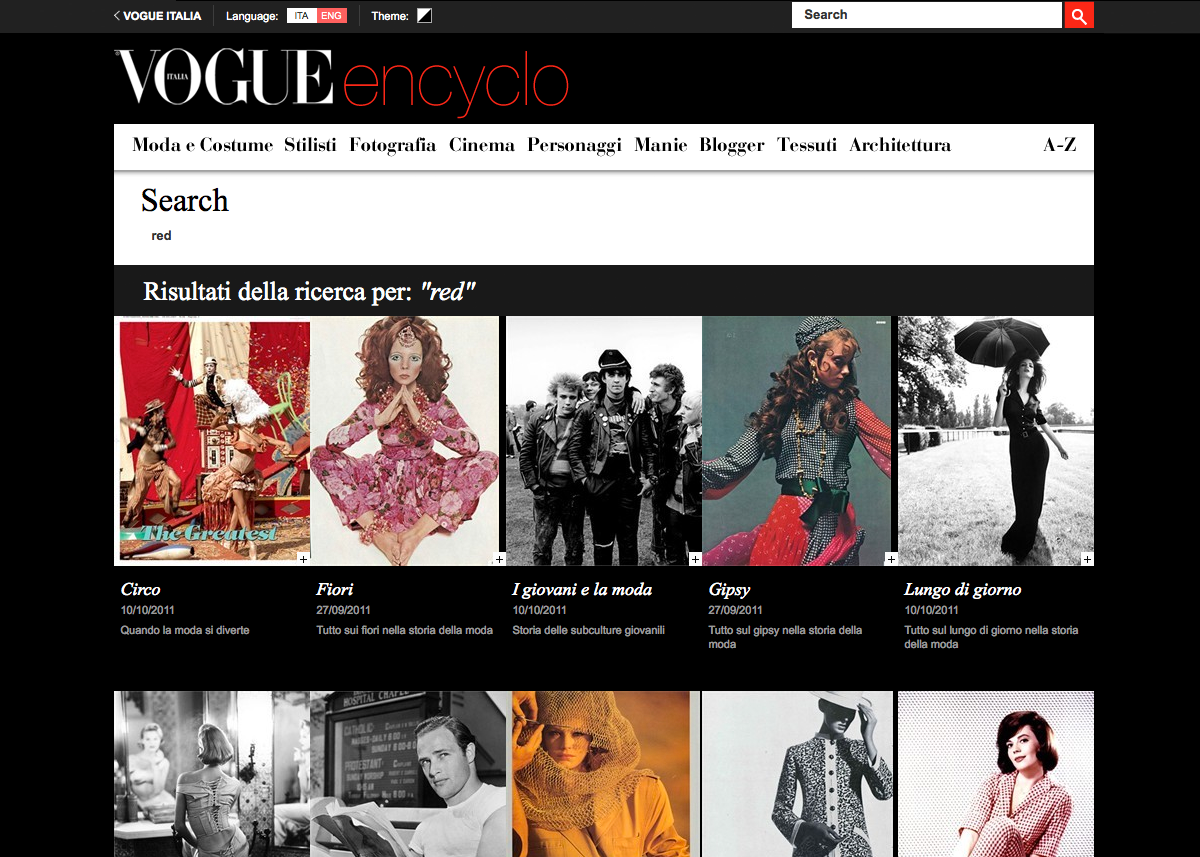Click into the top Search field
1200x857 pixels.
(926, 15)
